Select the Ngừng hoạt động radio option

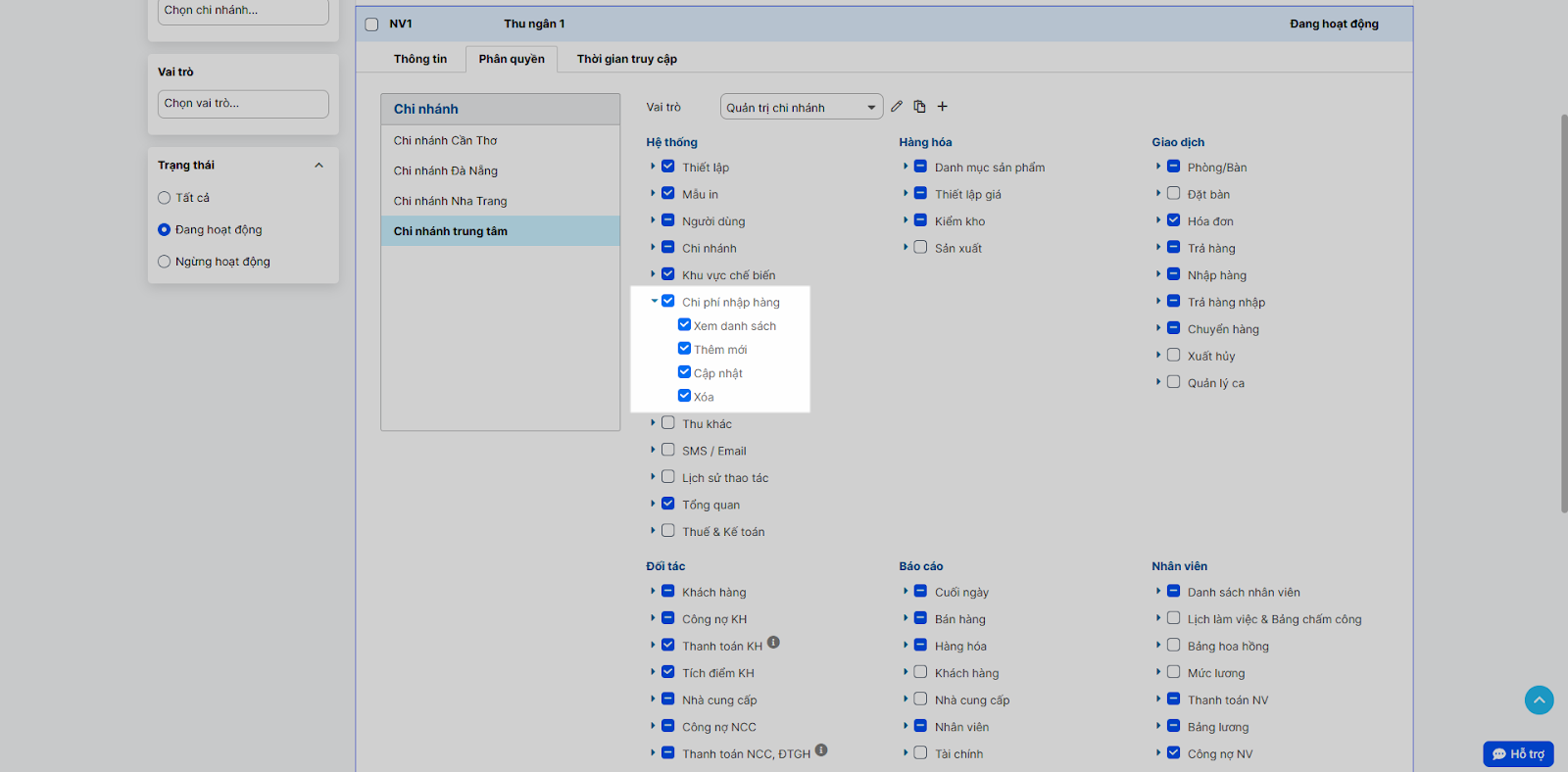click(x=165, y=262)
